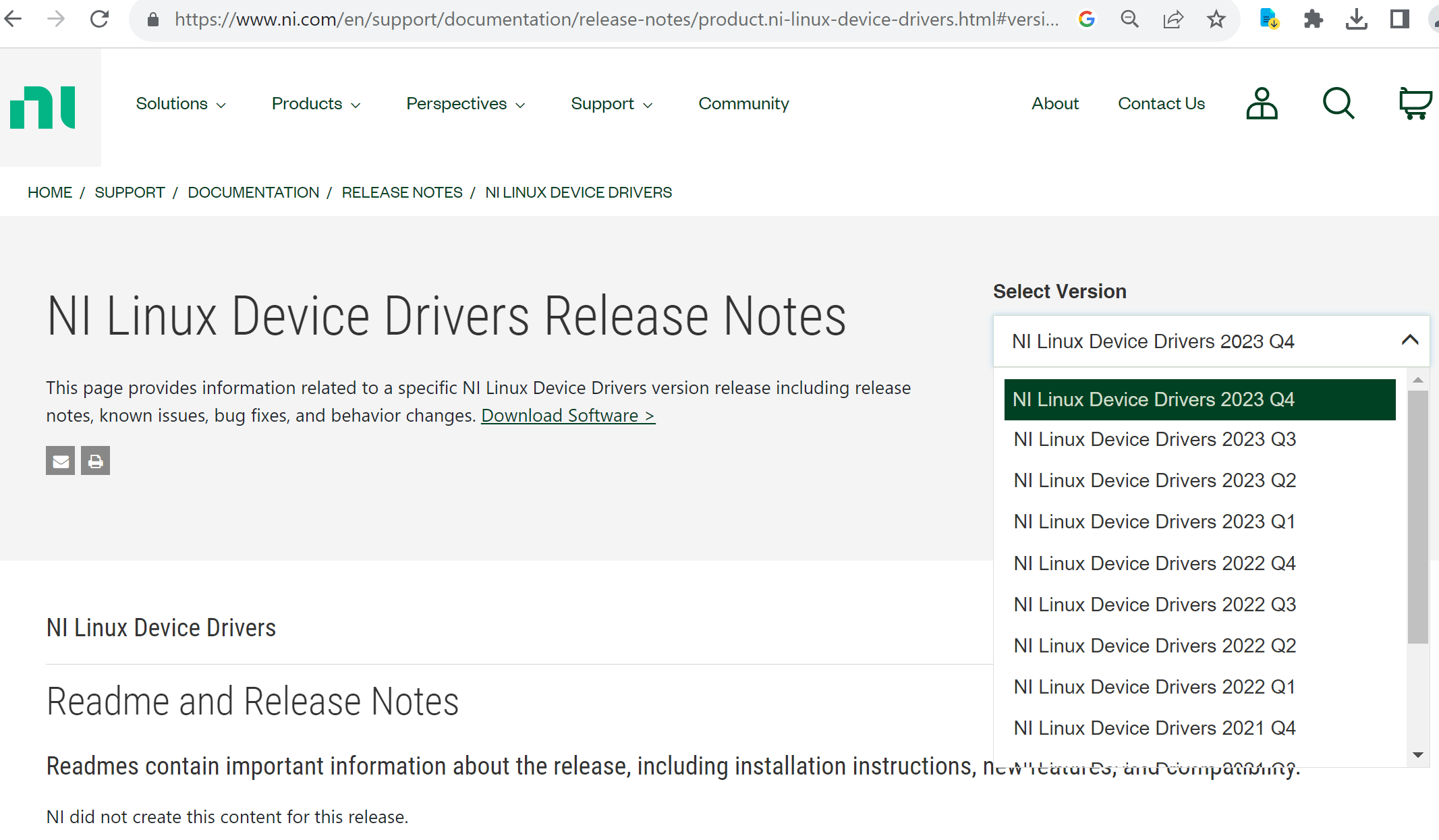This screenshot has height=840, width=1439.
Task: Go to HOME breadcrumb
Action: pyautogui.click(x=50, y=192)
